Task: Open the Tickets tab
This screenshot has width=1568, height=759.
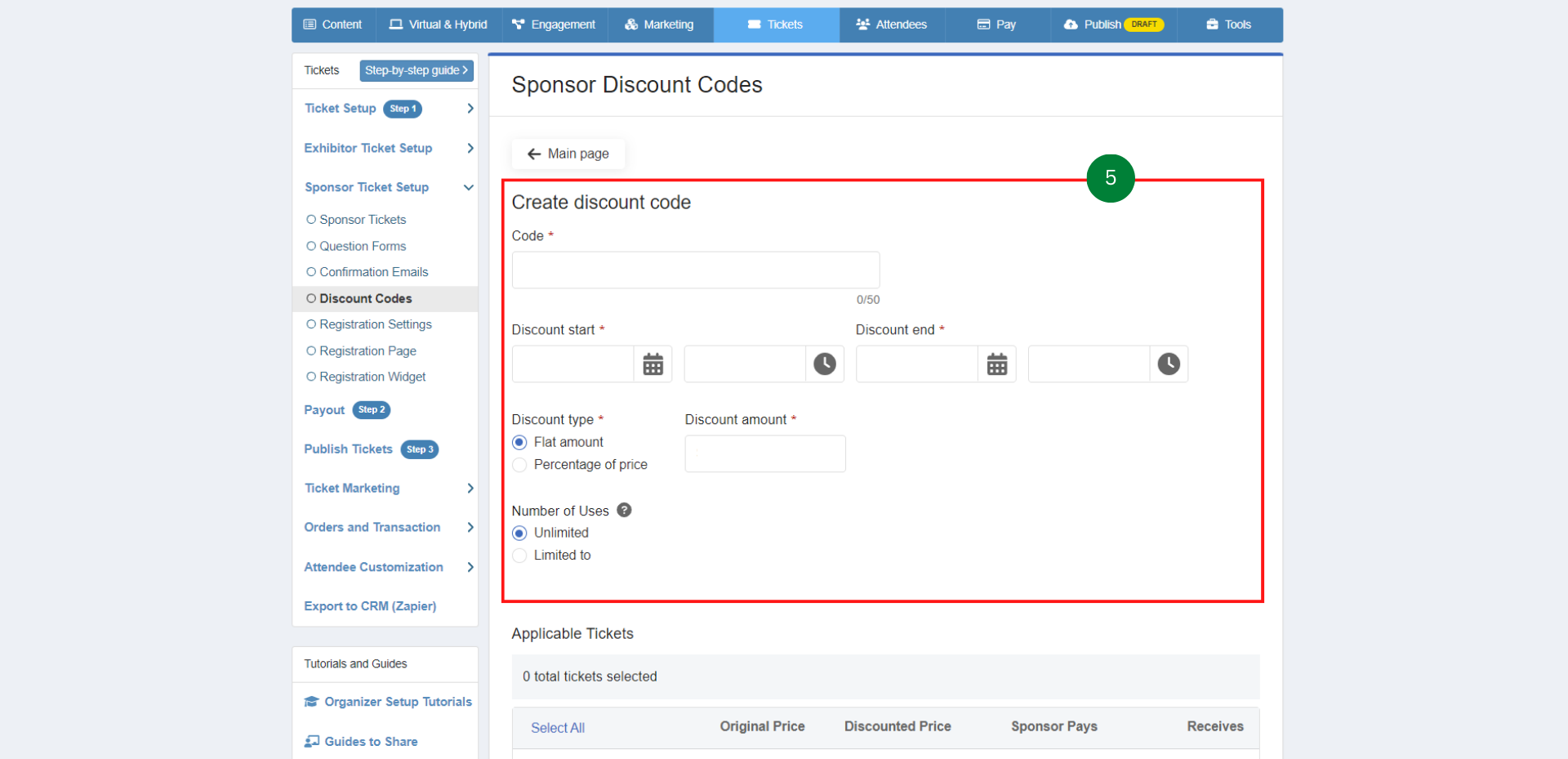Action: click(x=776, y=25)
